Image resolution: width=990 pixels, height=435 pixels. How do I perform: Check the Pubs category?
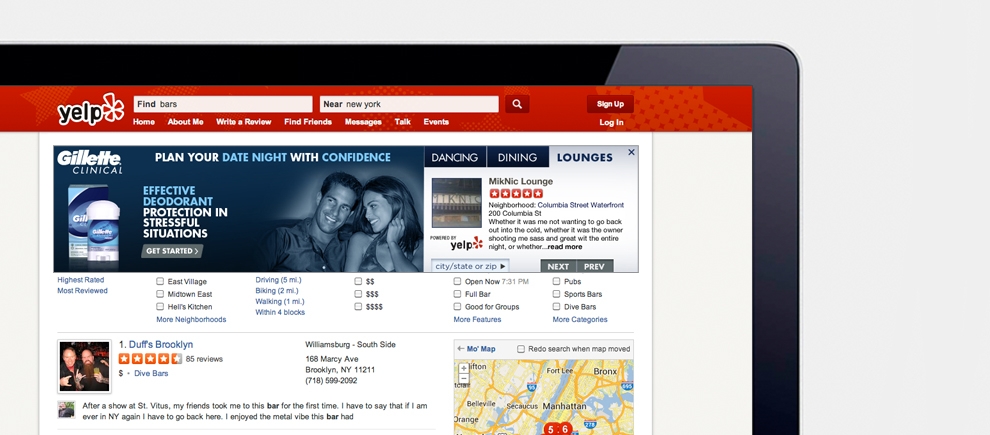556,282
